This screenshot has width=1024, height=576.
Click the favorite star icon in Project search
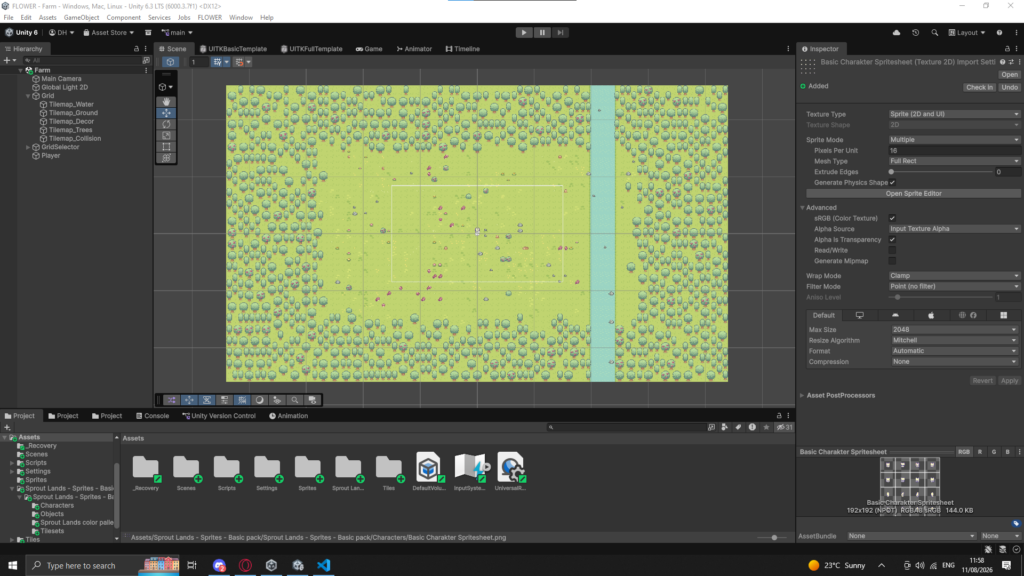pyautogui.click(x=766, y=427)
